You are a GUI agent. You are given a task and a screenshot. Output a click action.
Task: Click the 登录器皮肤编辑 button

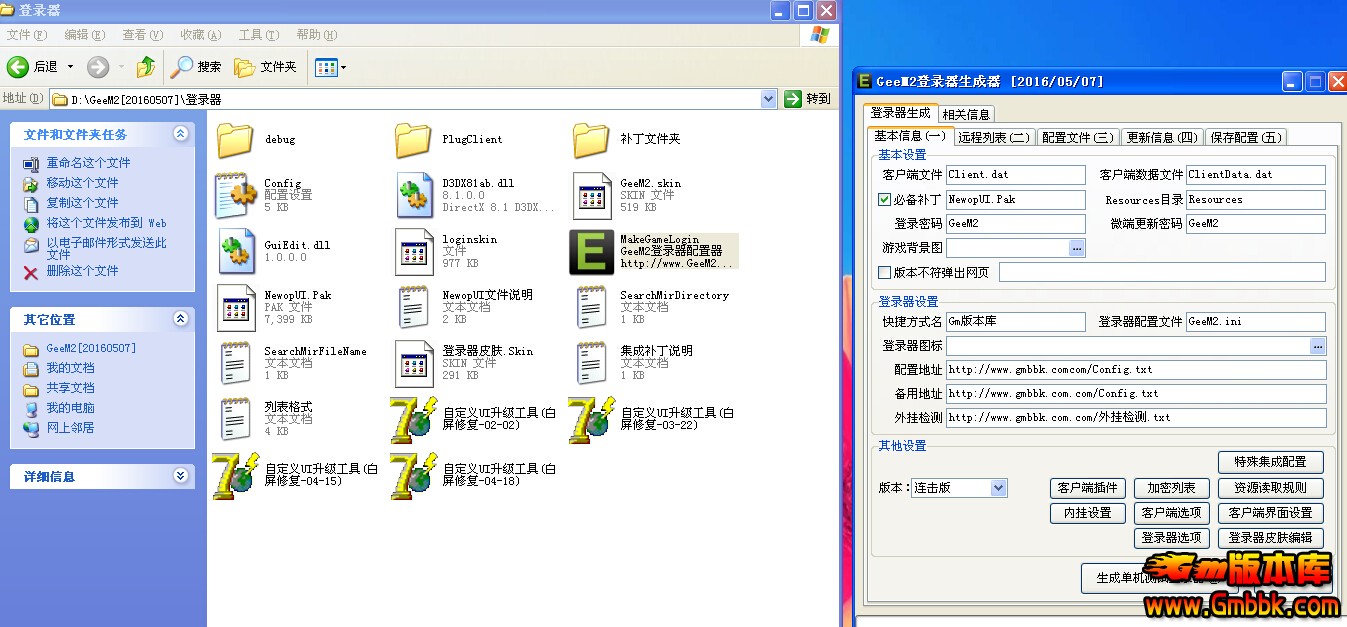click(x=1270, y=537)
